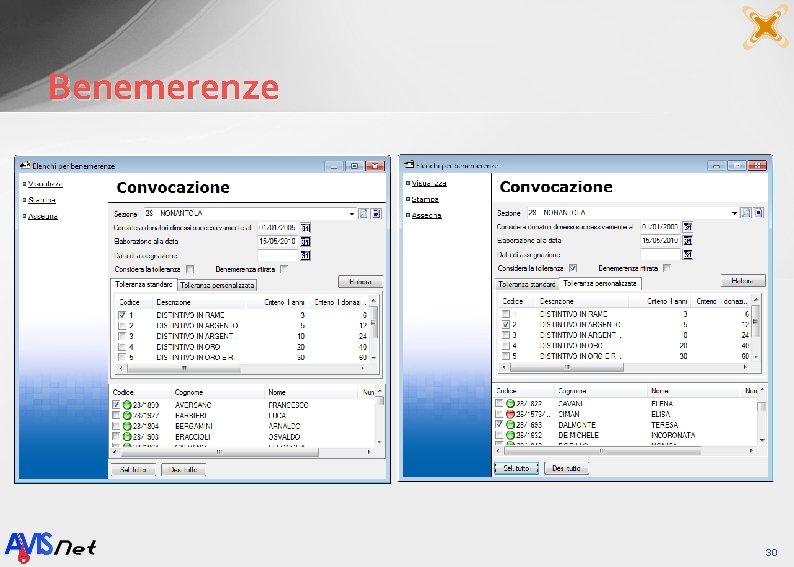Click green status icon of DE MICHELE row

point(510,435)
